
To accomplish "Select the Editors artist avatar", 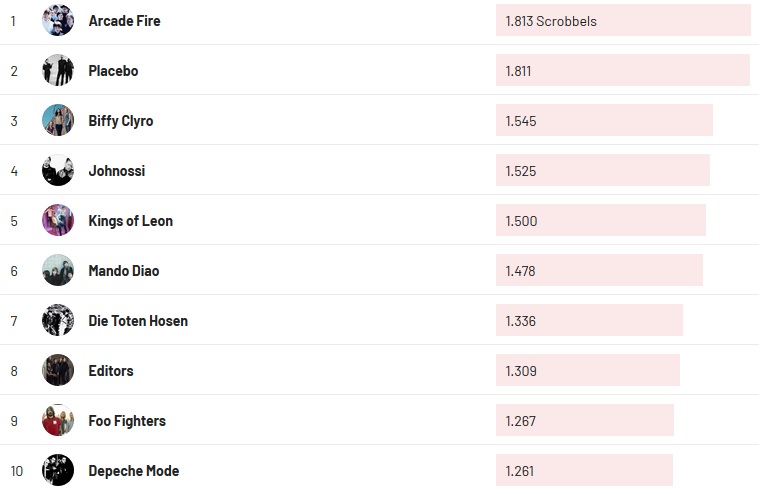I will [58, 370].
